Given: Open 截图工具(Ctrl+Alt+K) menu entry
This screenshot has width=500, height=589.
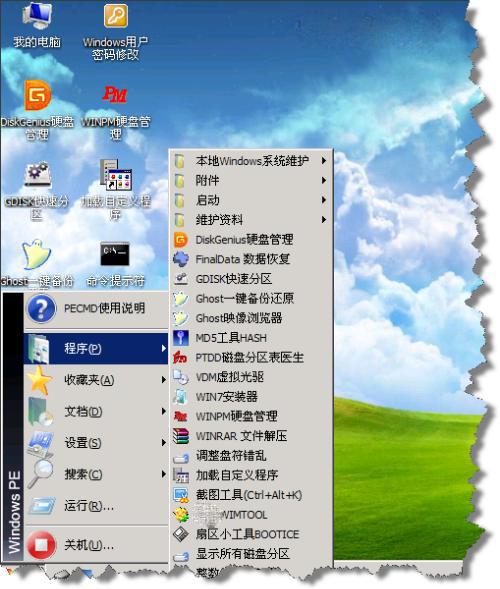Looking at the screenshot, I should click(251, 495).
